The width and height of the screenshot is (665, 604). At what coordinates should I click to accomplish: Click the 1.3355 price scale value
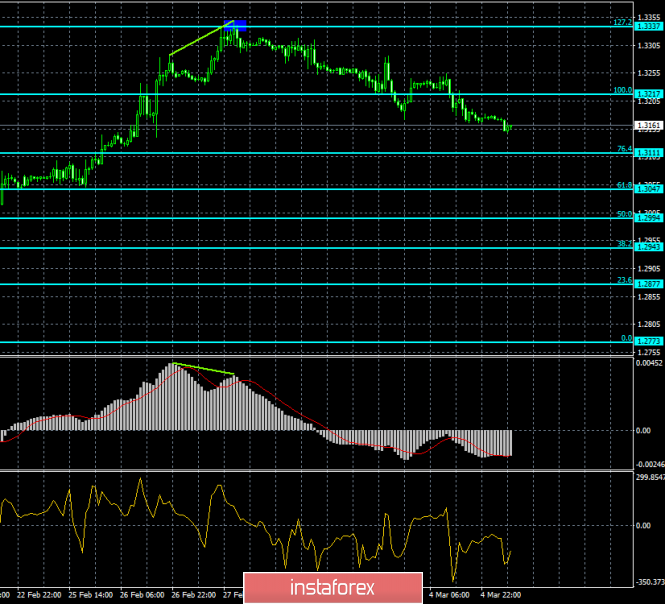pos(649,17)
